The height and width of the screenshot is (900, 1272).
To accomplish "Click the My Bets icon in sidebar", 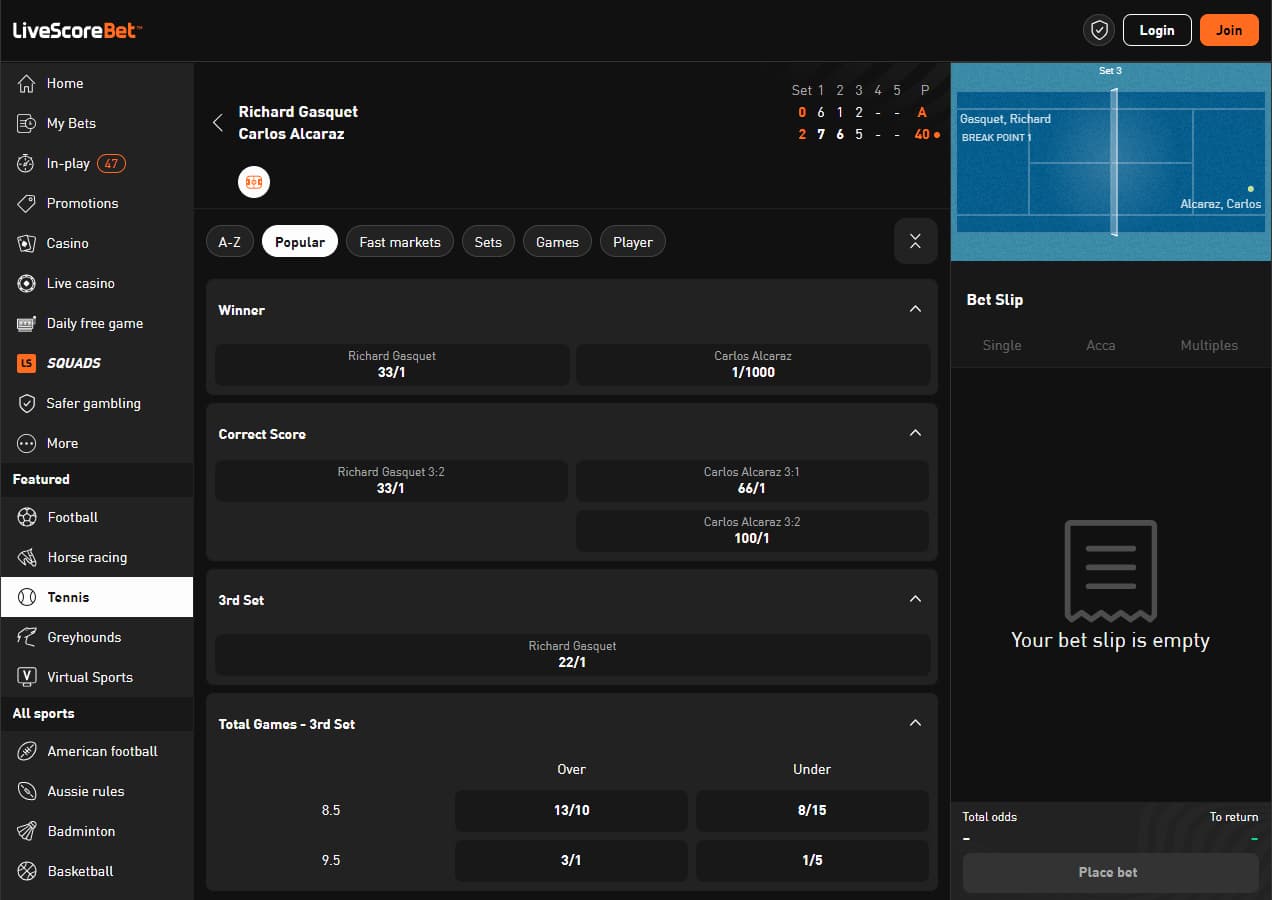I will pyautogui.click(x=27, y=123).
